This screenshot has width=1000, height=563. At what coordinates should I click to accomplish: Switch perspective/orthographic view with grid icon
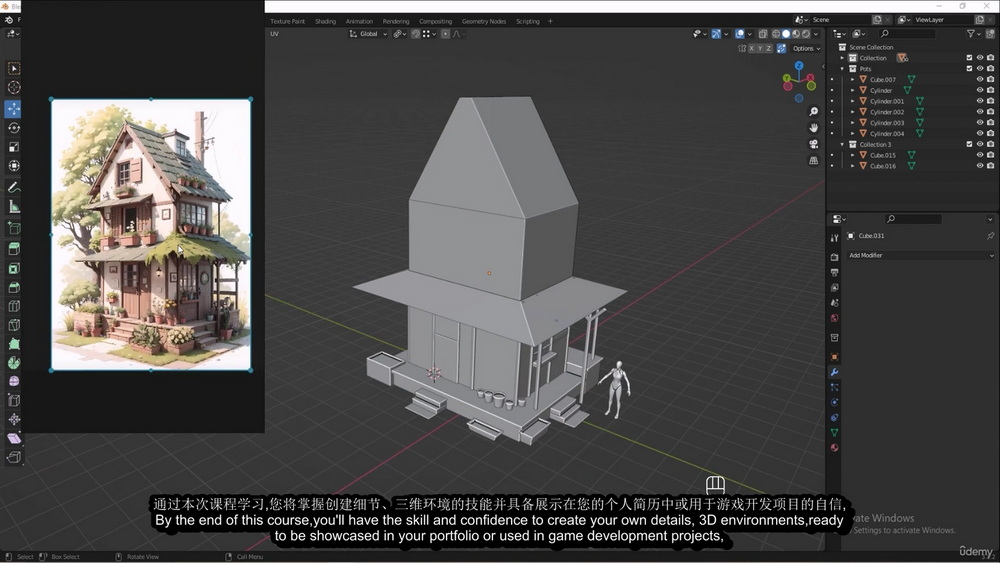[813, 161]
